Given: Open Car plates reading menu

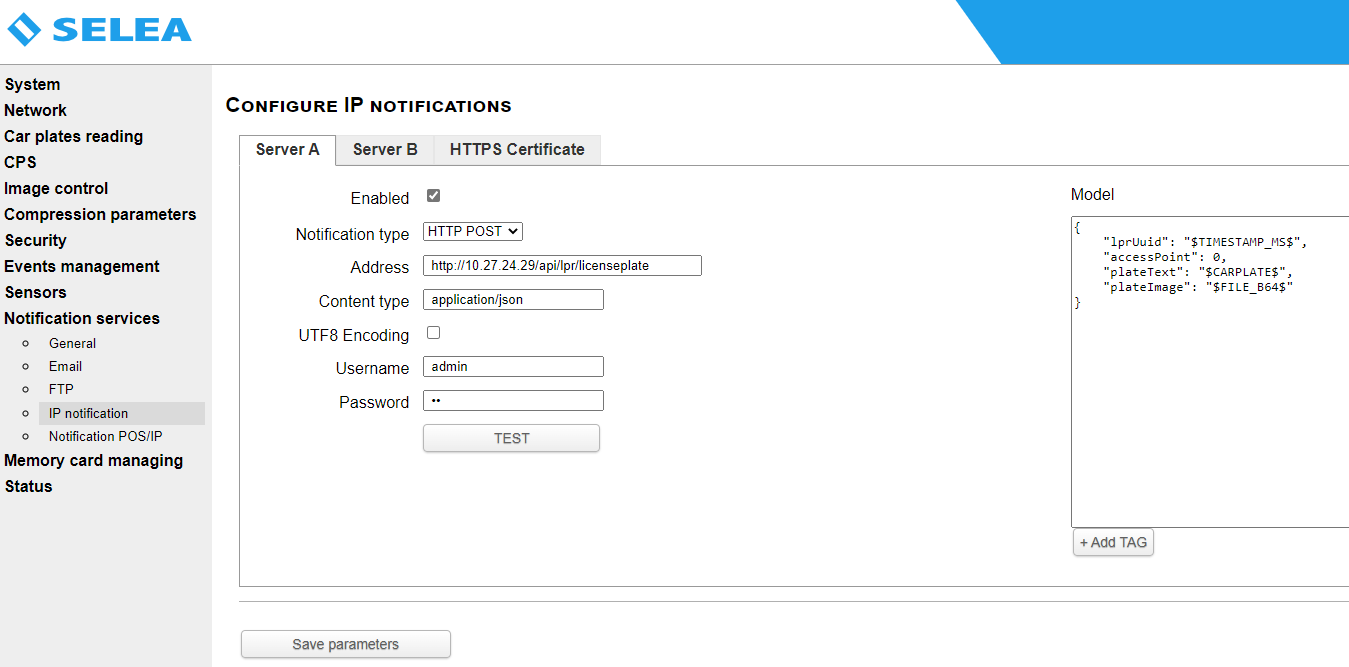Looking at the screenshot, I should click(x=73, y=136).
